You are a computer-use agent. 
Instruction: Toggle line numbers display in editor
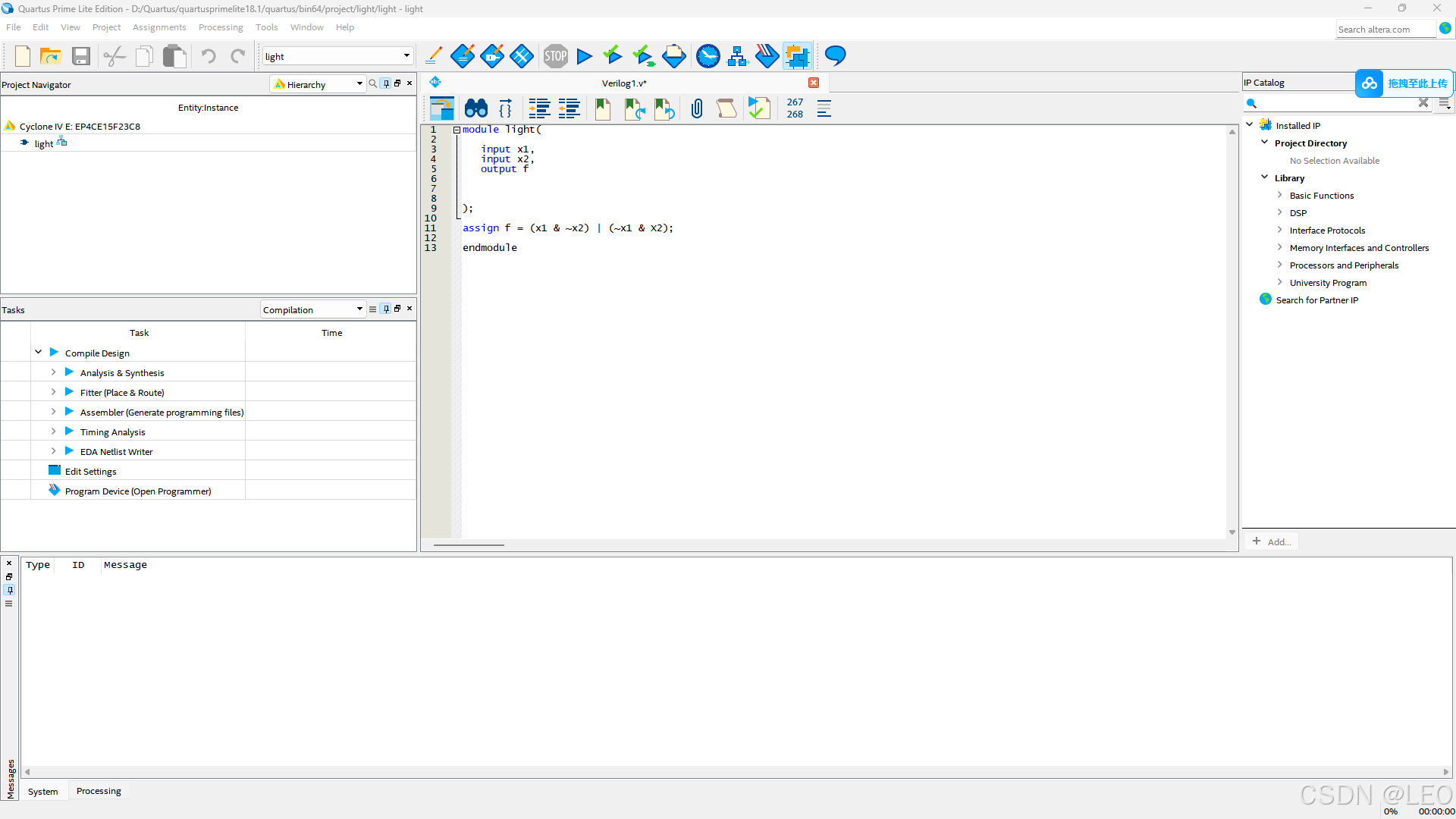pos(795,108)
